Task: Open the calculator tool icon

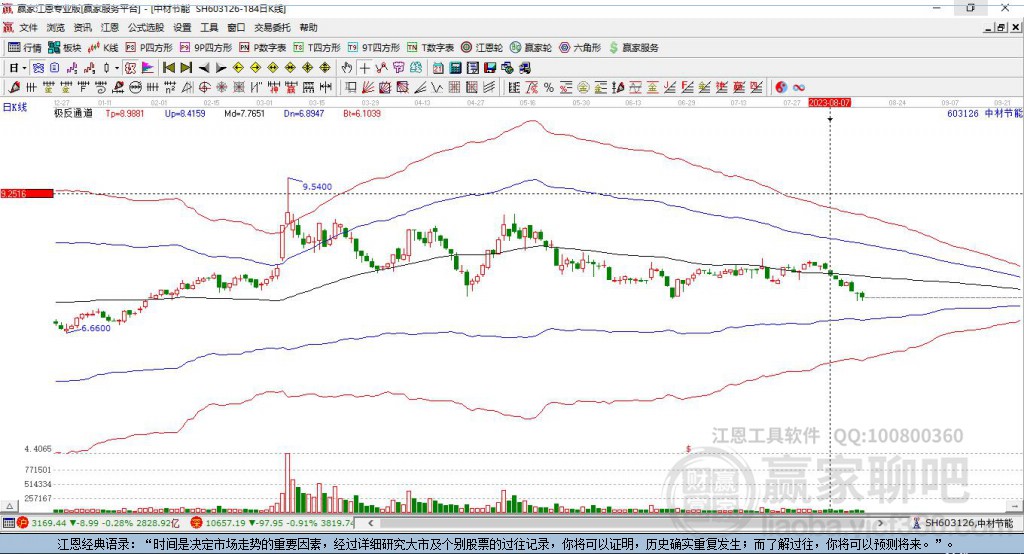Action: point(455,68)
